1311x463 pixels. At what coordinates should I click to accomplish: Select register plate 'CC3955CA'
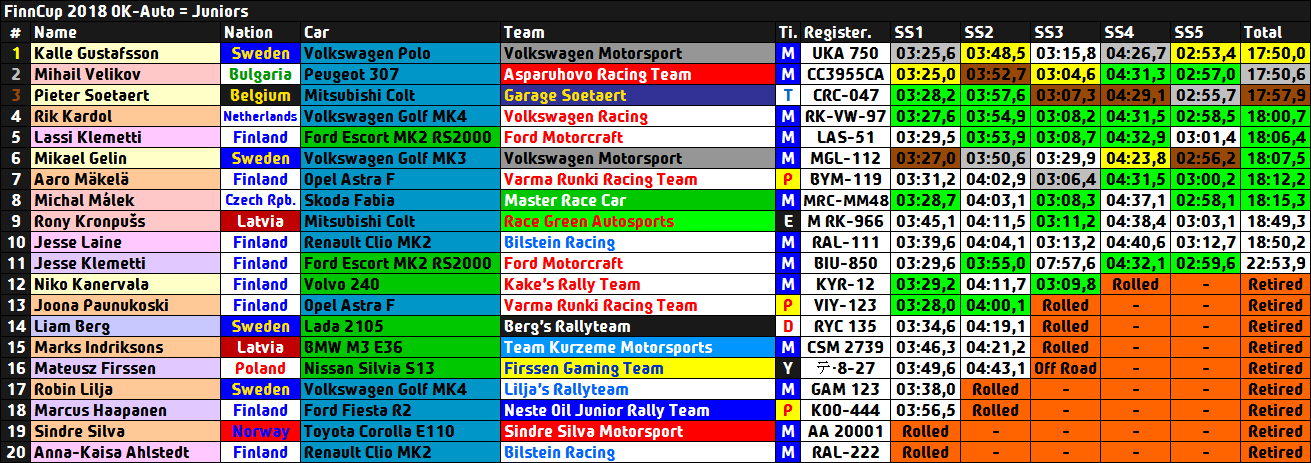pyautogui.click(x=845, y=74)
